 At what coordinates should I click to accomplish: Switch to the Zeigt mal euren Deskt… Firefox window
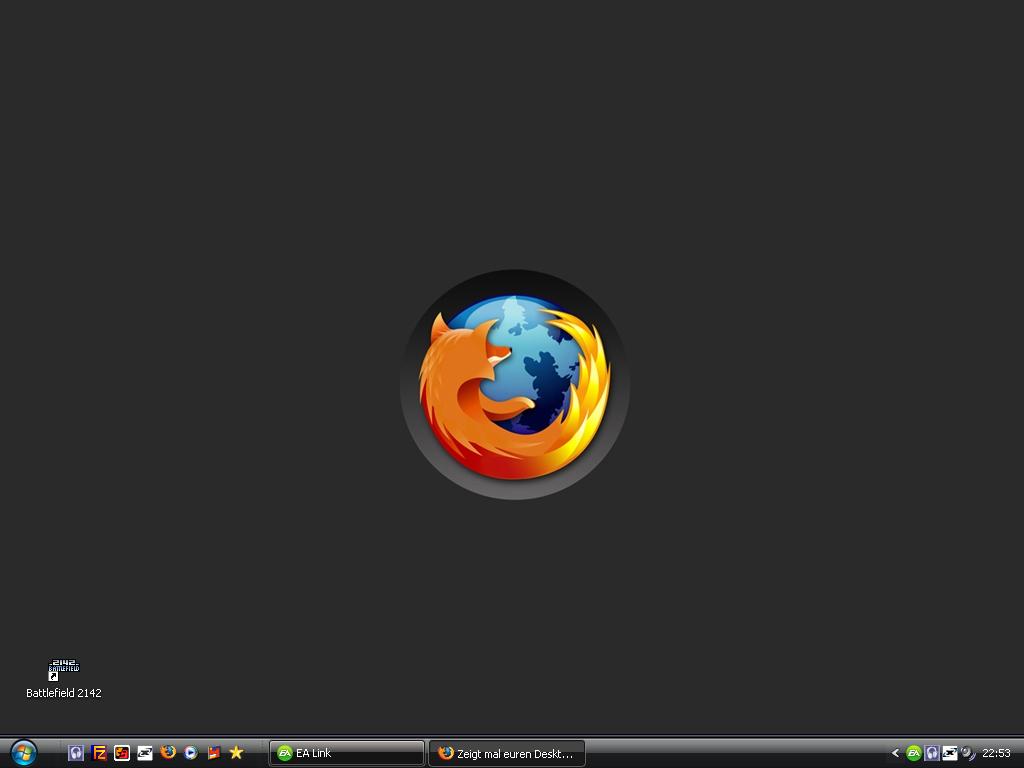coord(507,754)
